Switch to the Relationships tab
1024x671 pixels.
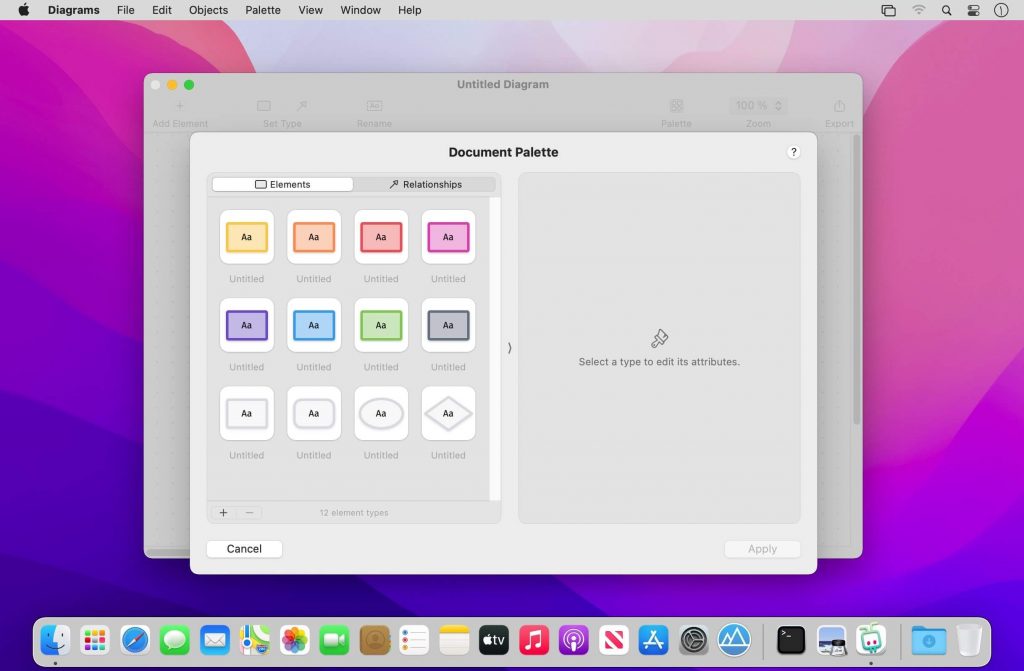(425, 185)
